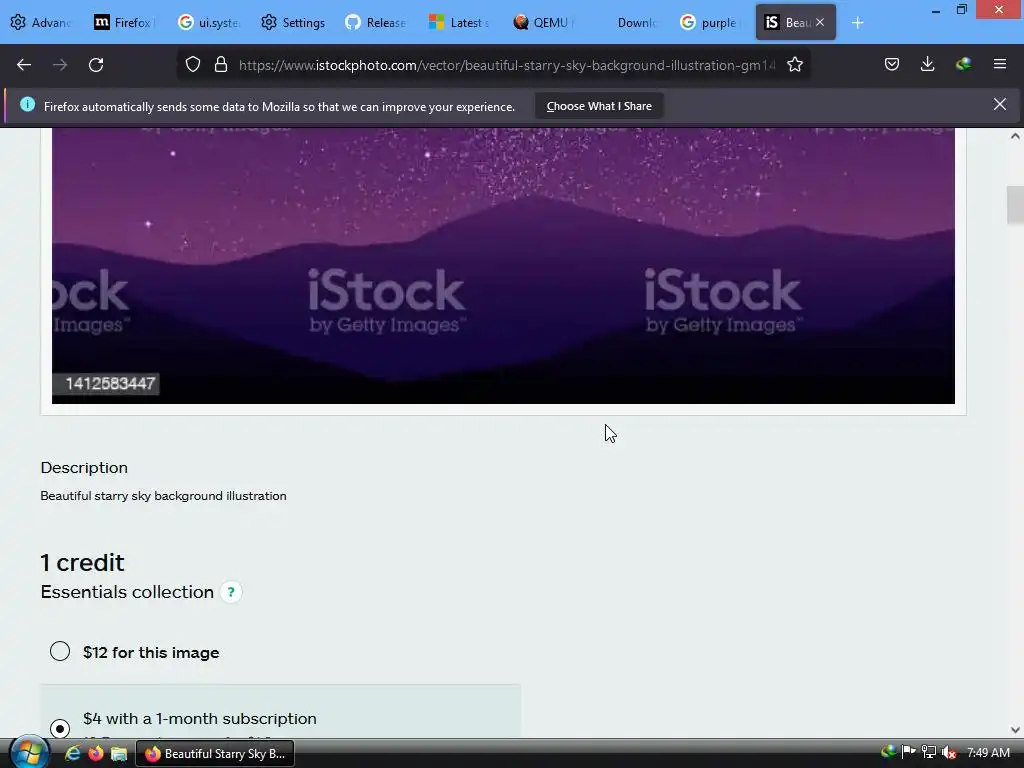Screen dimensions: 1024x768
Task: Open the Downloads panel
Action: coord(927,64)
